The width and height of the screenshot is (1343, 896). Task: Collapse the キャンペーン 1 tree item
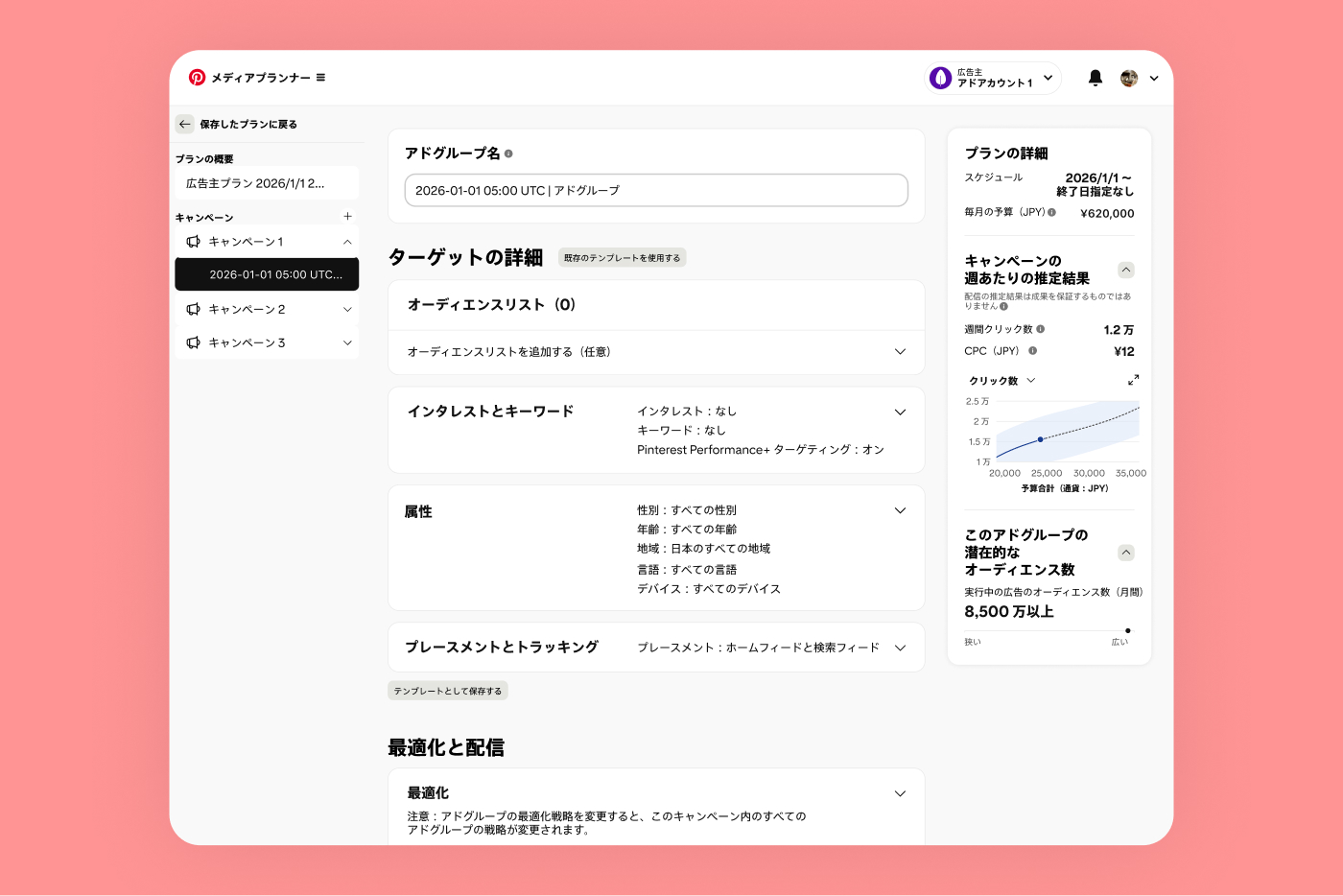click(x=347, y=242)
